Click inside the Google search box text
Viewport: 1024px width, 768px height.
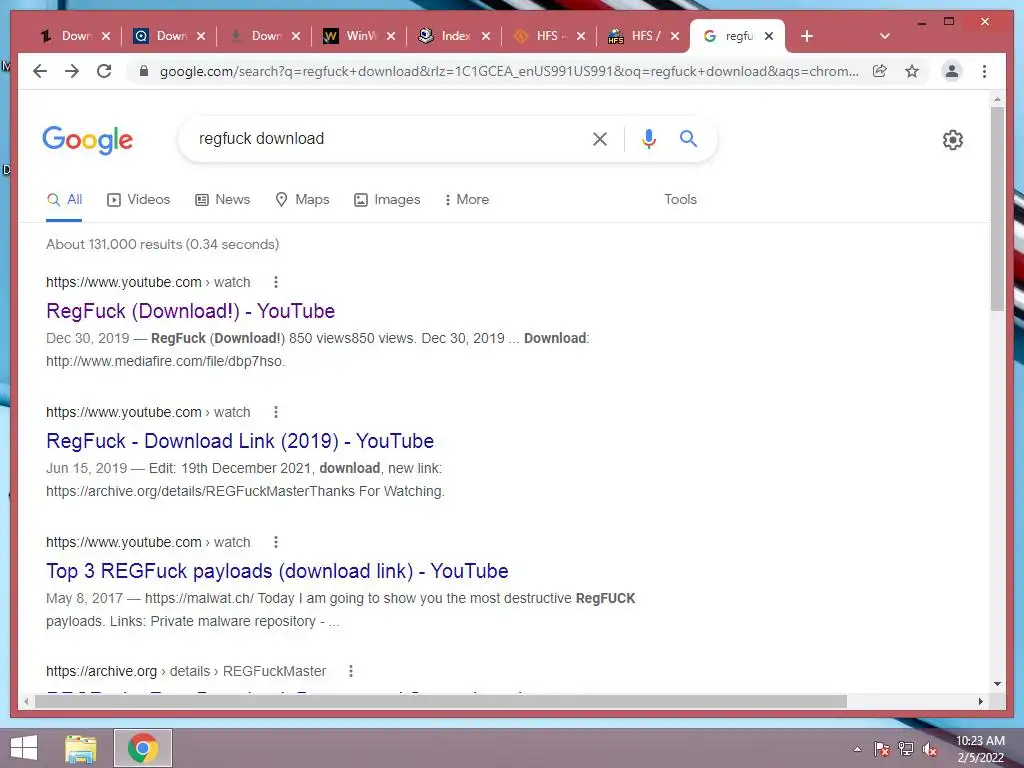coord(261,138)
